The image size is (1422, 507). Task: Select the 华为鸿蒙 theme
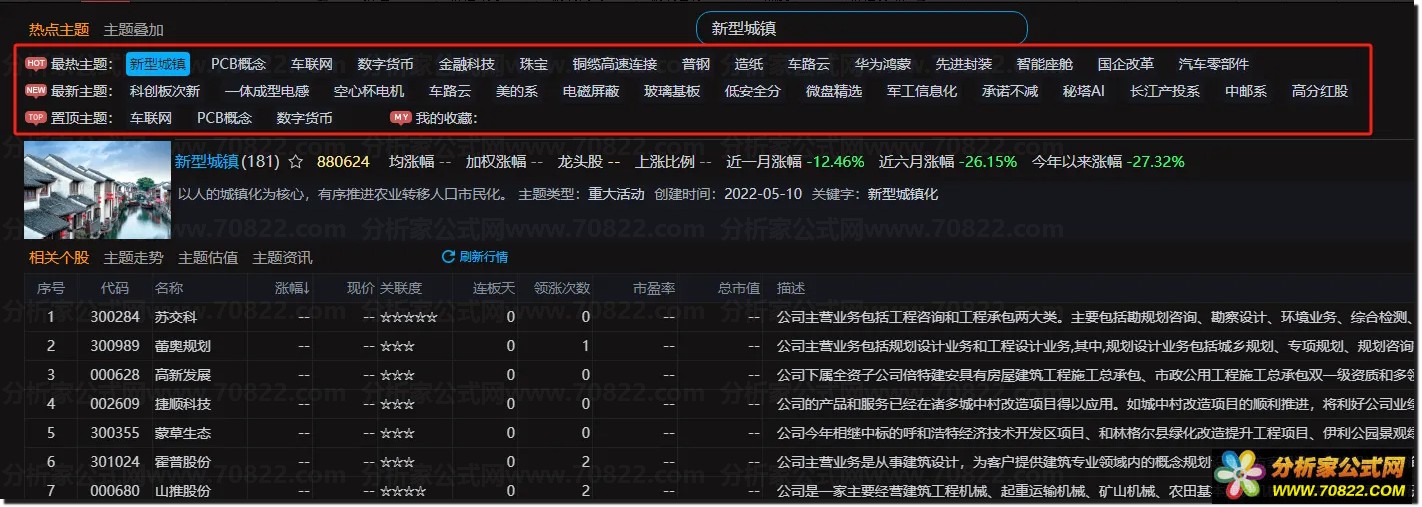click(x=883, y=64)
